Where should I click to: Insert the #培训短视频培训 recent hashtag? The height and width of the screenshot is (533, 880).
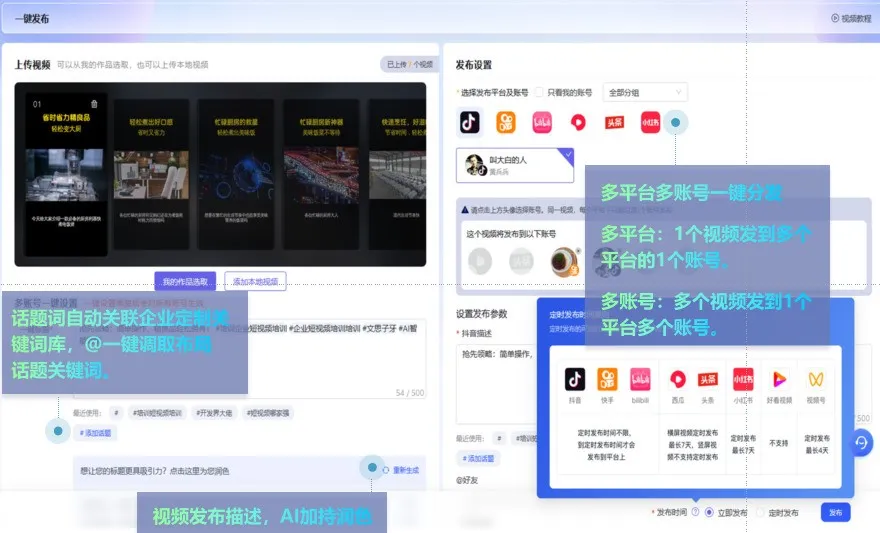click(x=157, y=413)
